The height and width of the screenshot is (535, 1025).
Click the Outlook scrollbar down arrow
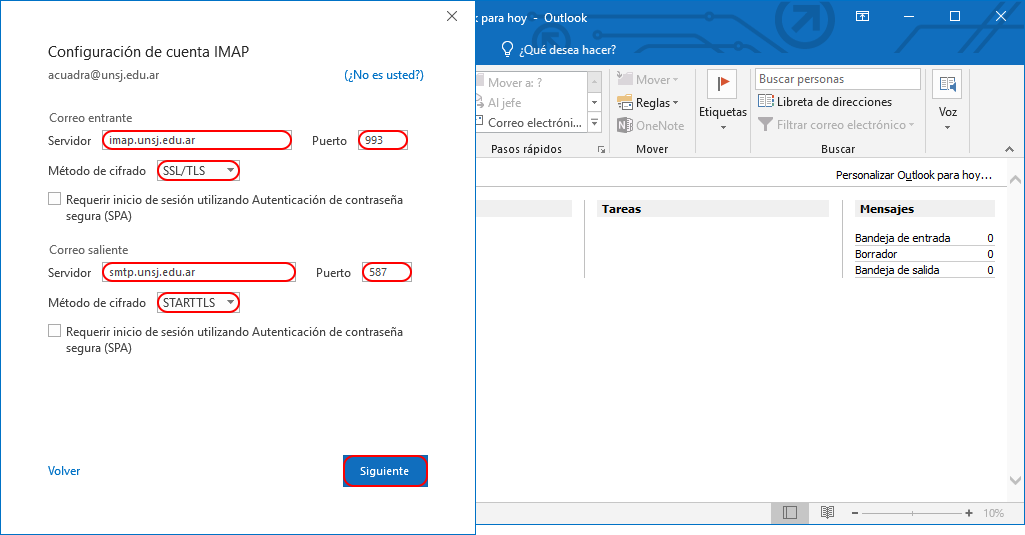[x=1015, y=480]
